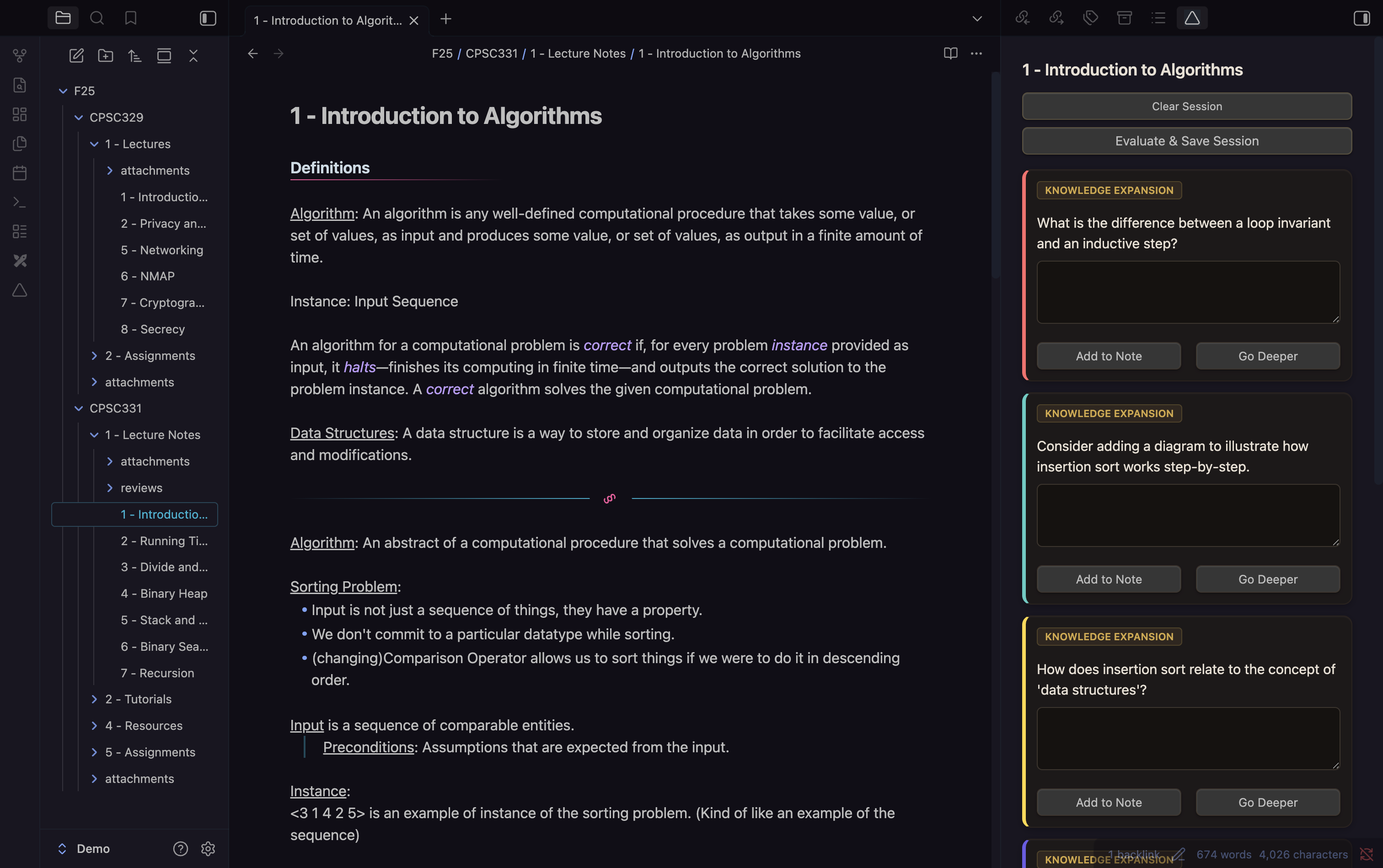The width and height of the screenshot is (1383, 868).
Task: Open the outline panel icon
Action: pos(1158,18)
